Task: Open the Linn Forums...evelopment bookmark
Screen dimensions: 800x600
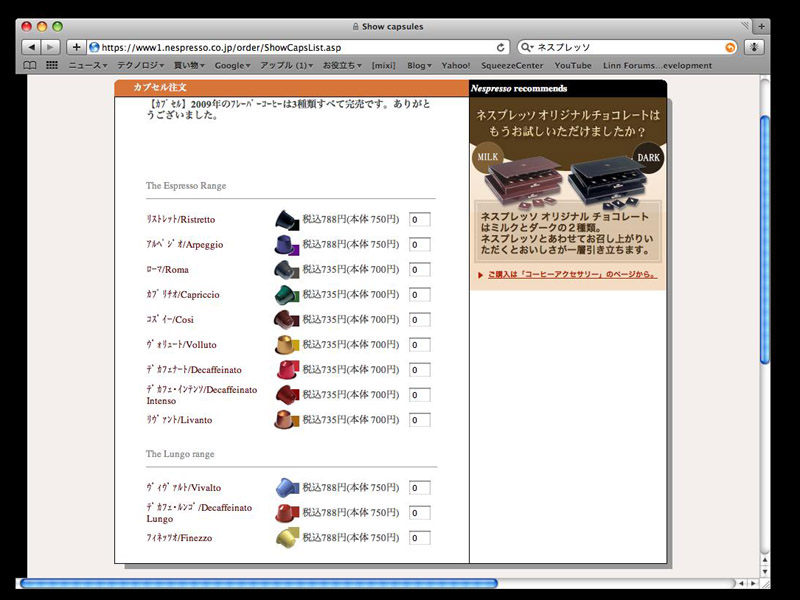Action: (657, 65)
